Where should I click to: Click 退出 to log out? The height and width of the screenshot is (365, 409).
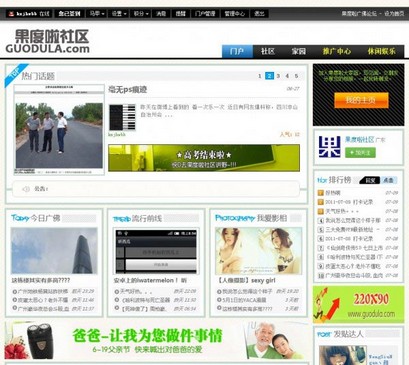(259, 14)
